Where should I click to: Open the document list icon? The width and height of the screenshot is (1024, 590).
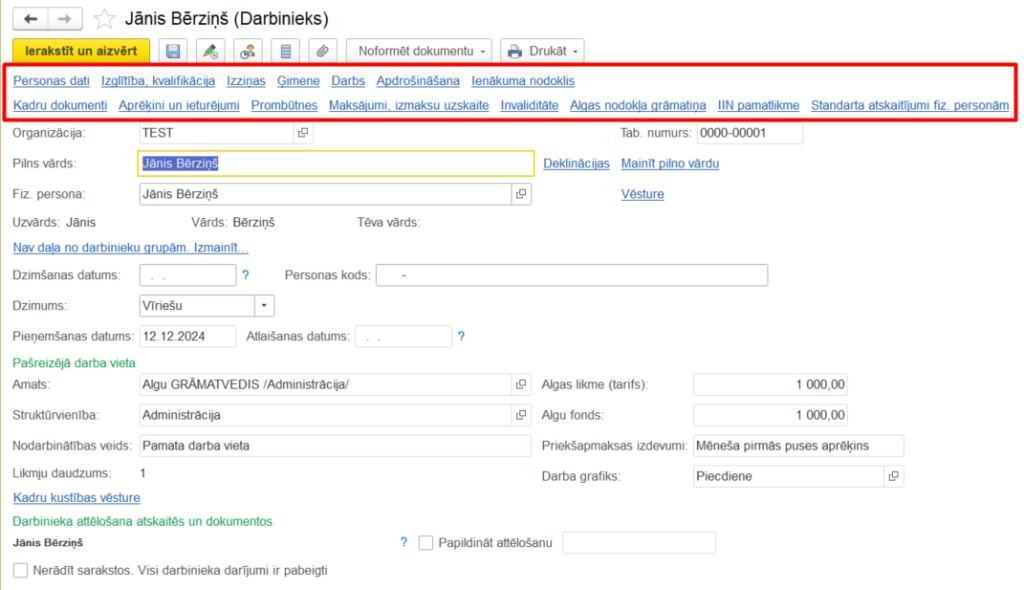[x=284, y=51]
